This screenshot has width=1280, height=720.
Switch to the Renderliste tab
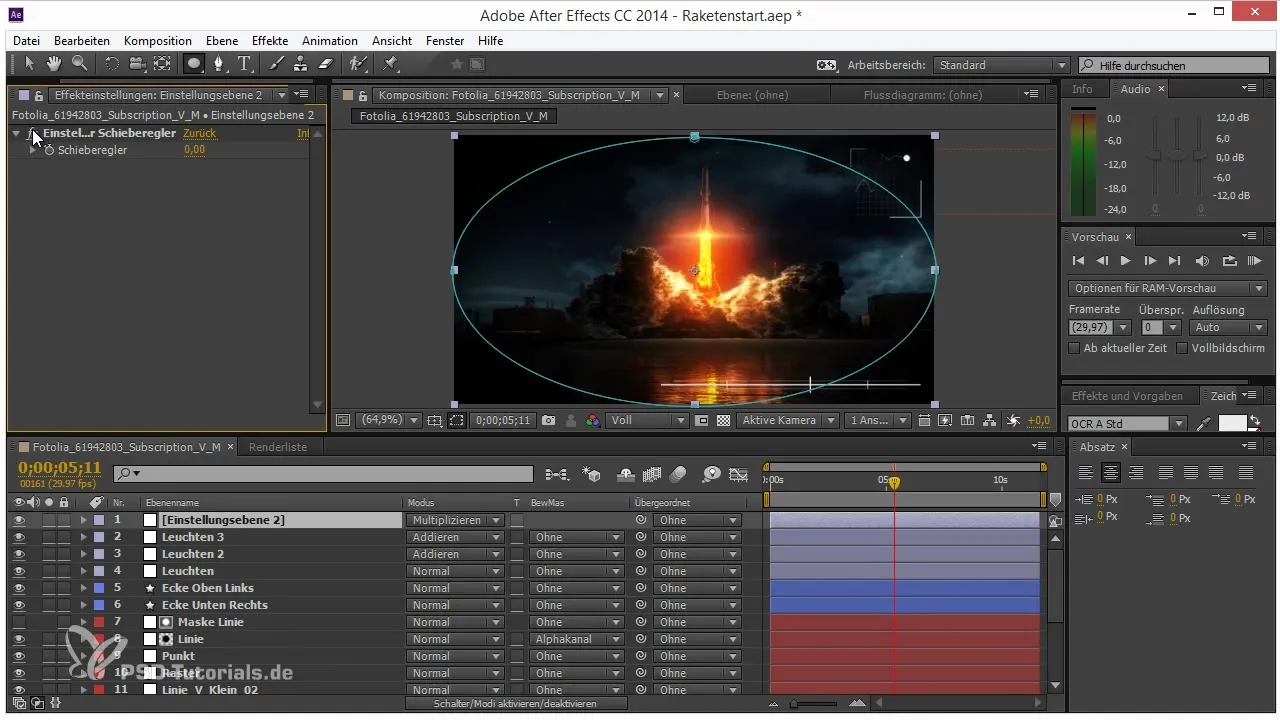278,447
